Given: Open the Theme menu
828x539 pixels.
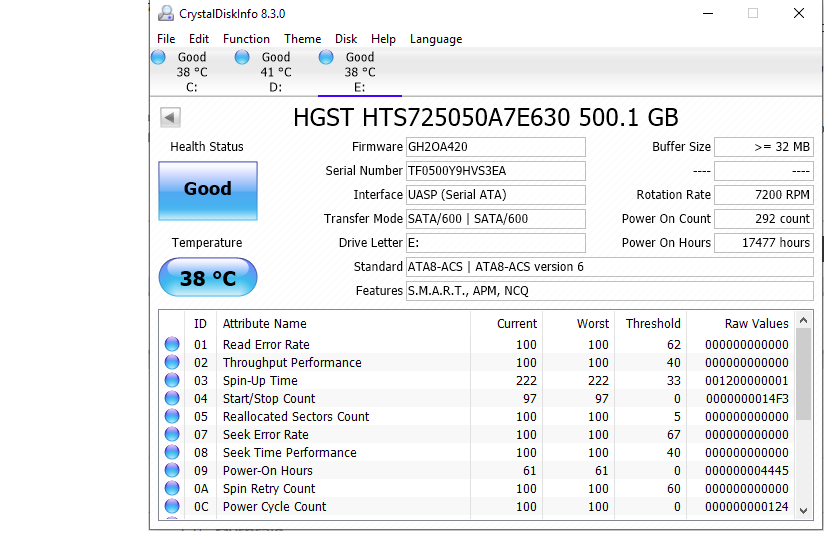Looking at the screenshot, I should [303, 39].
